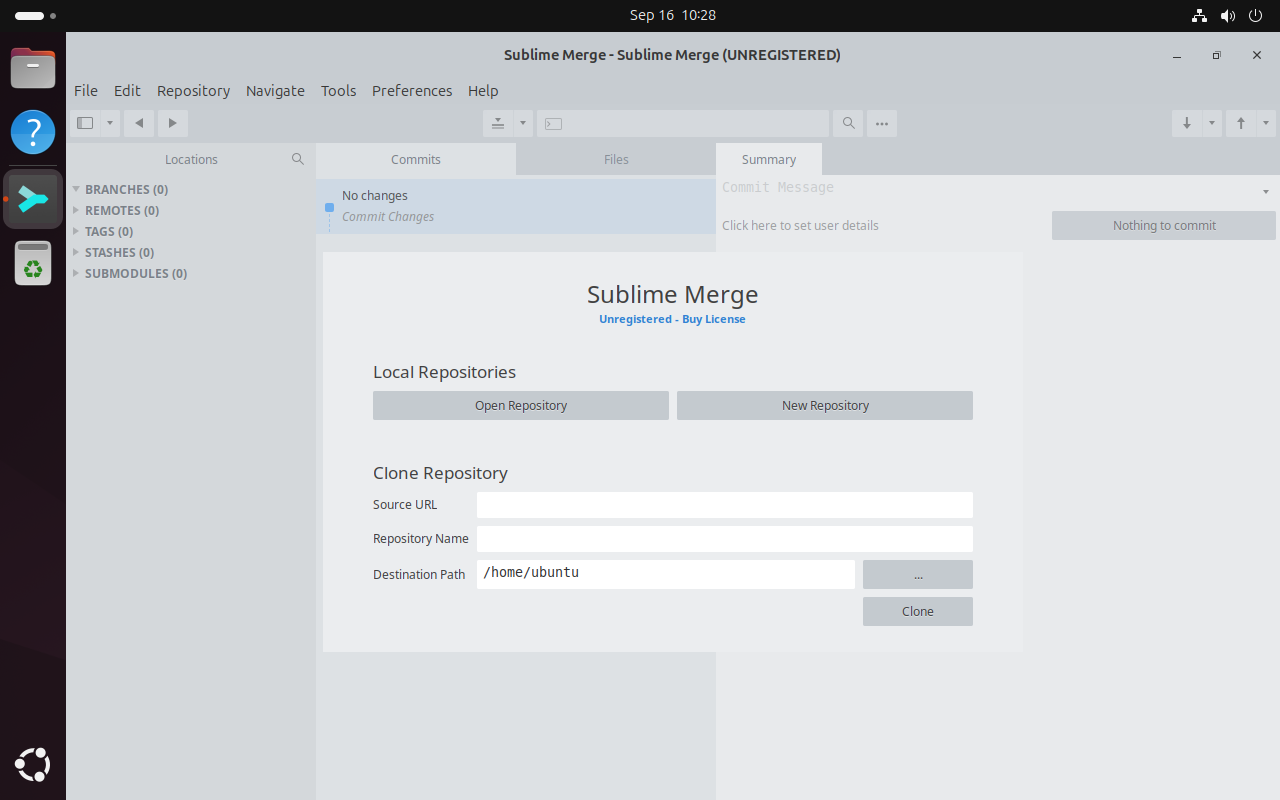Click the pull down-arrow icon
1280x800 pixels.
click(x=1187, y=123)
